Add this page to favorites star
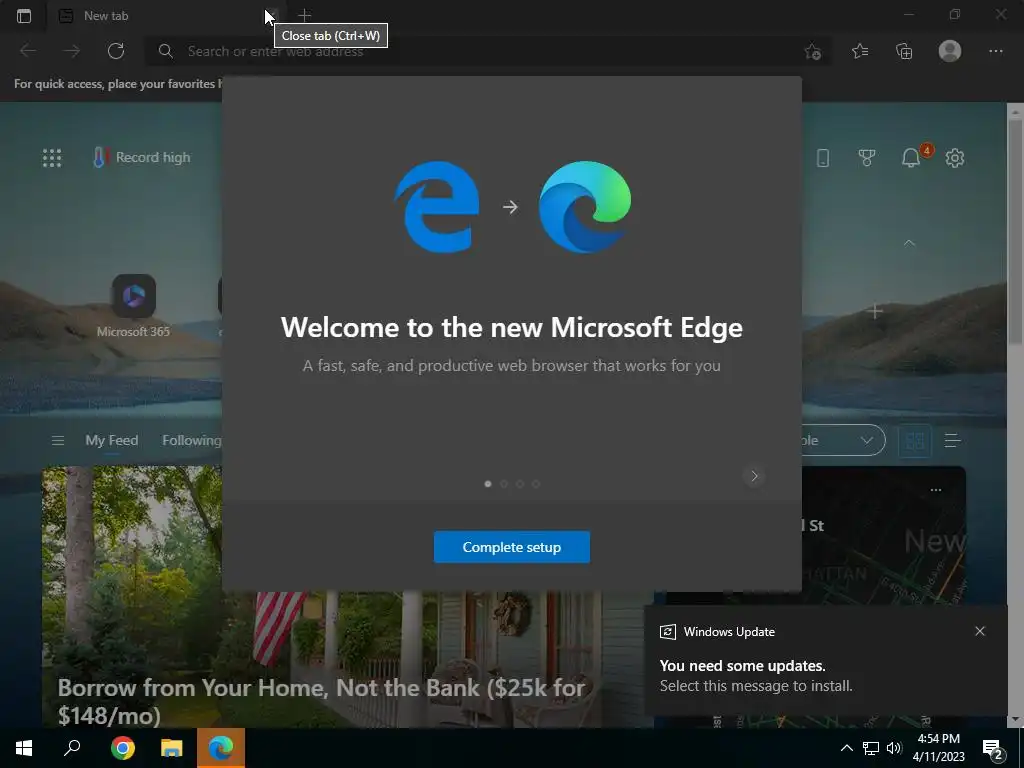The height and width of the screenshot is (768, 1024). [x=812, y=52]
